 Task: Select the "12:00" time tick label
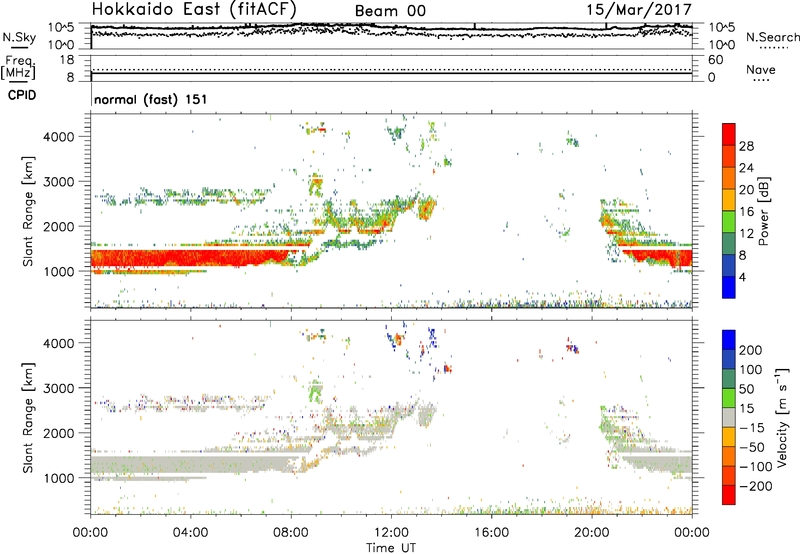point(391,533)
